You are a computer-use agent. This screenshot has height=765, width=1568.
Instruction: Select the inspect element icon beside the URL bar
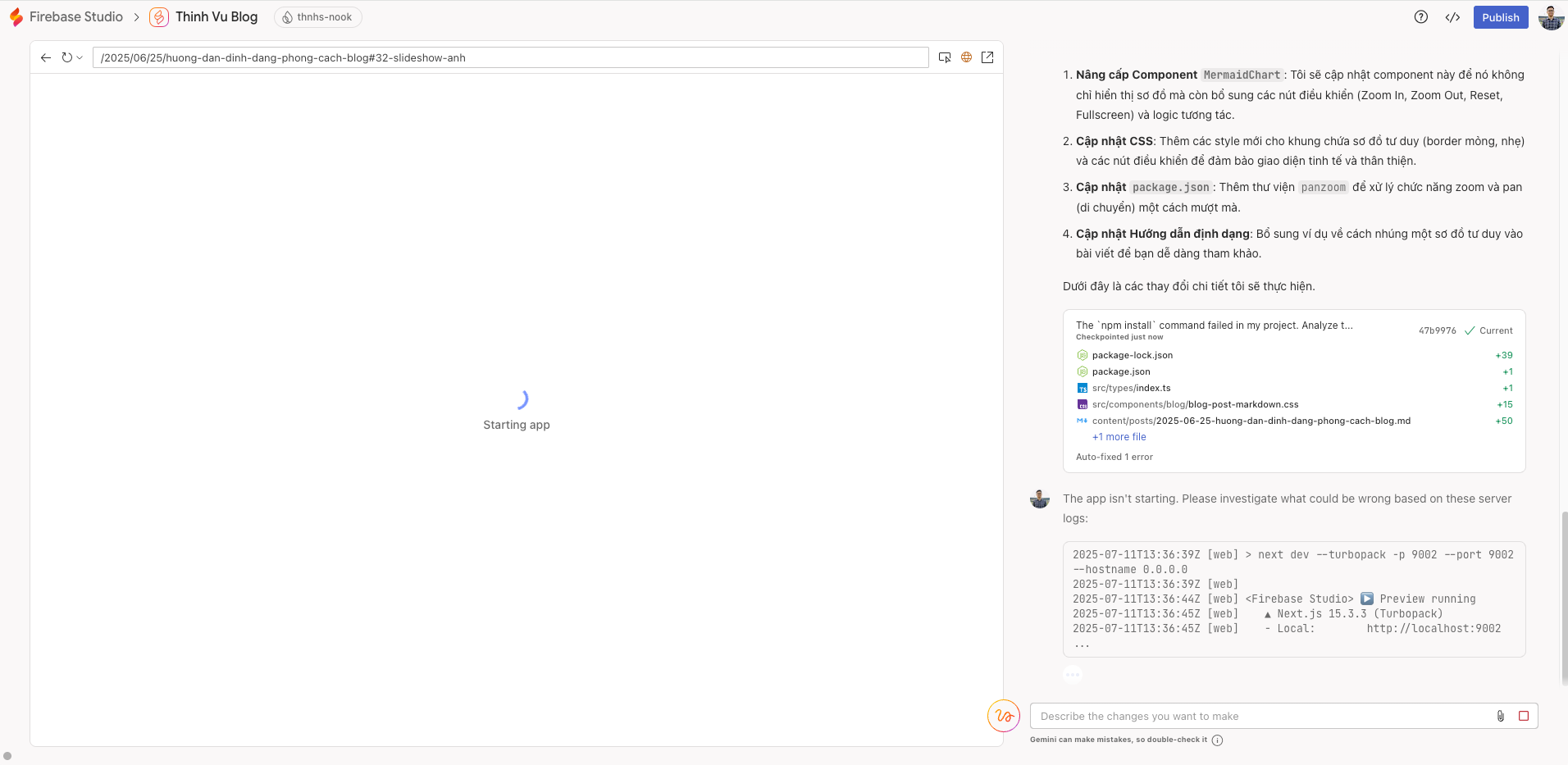(945, 57)
